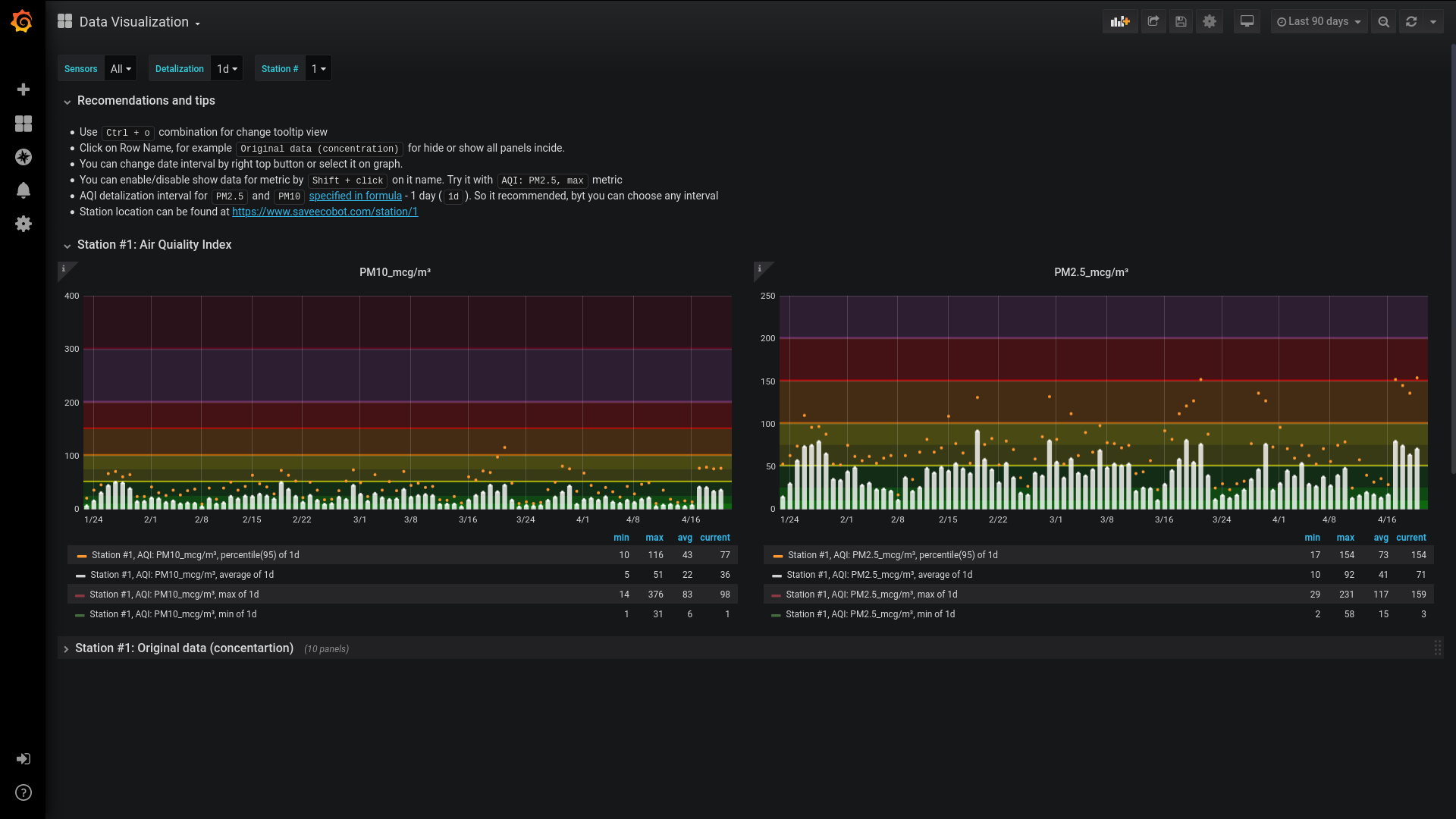
Task: Click the Save dashboard icon
Action: tap(1181, 22)
